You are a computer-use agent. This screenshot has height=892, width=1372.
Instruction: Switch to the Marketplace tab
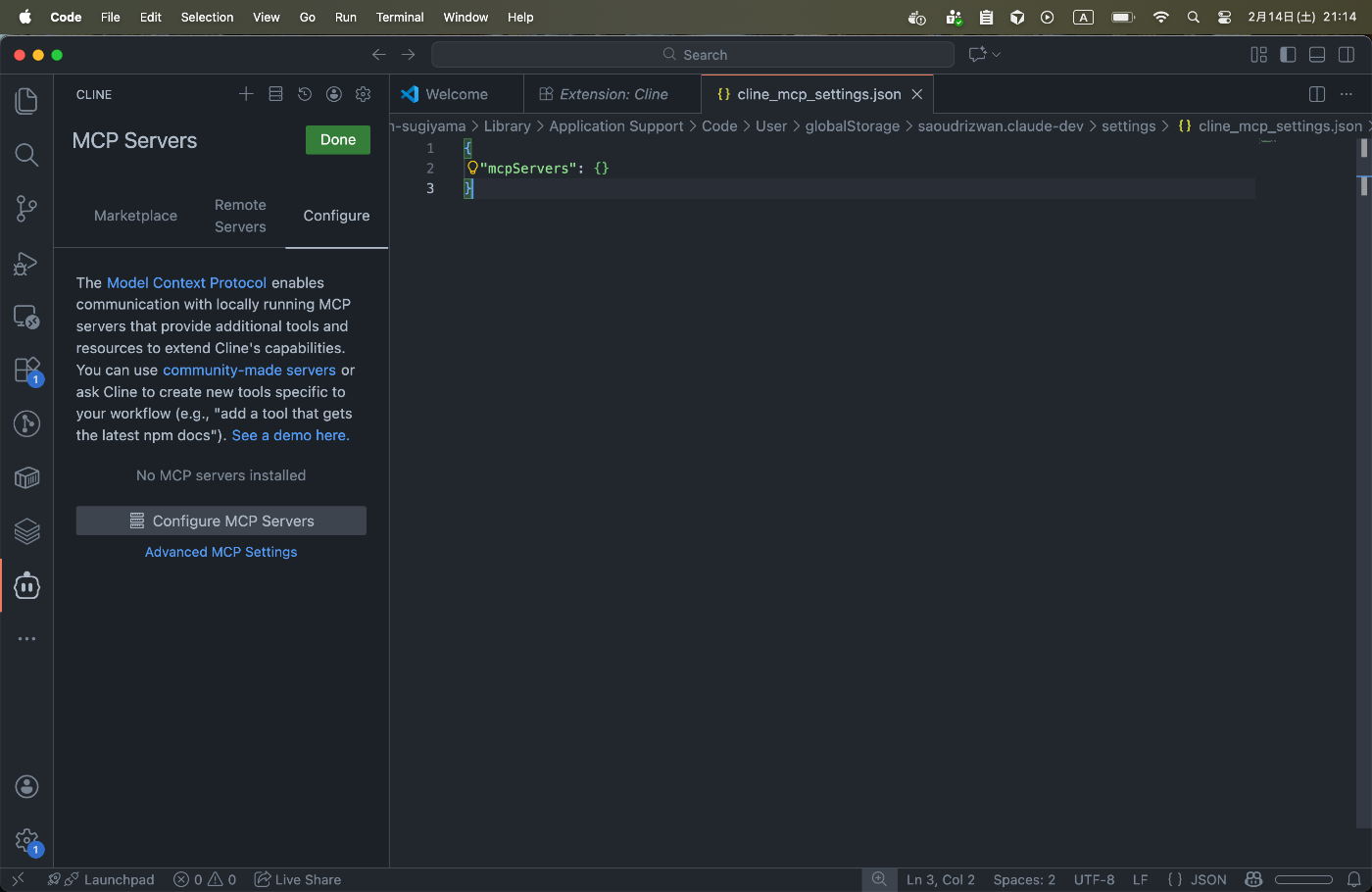(x=135, y=216)
